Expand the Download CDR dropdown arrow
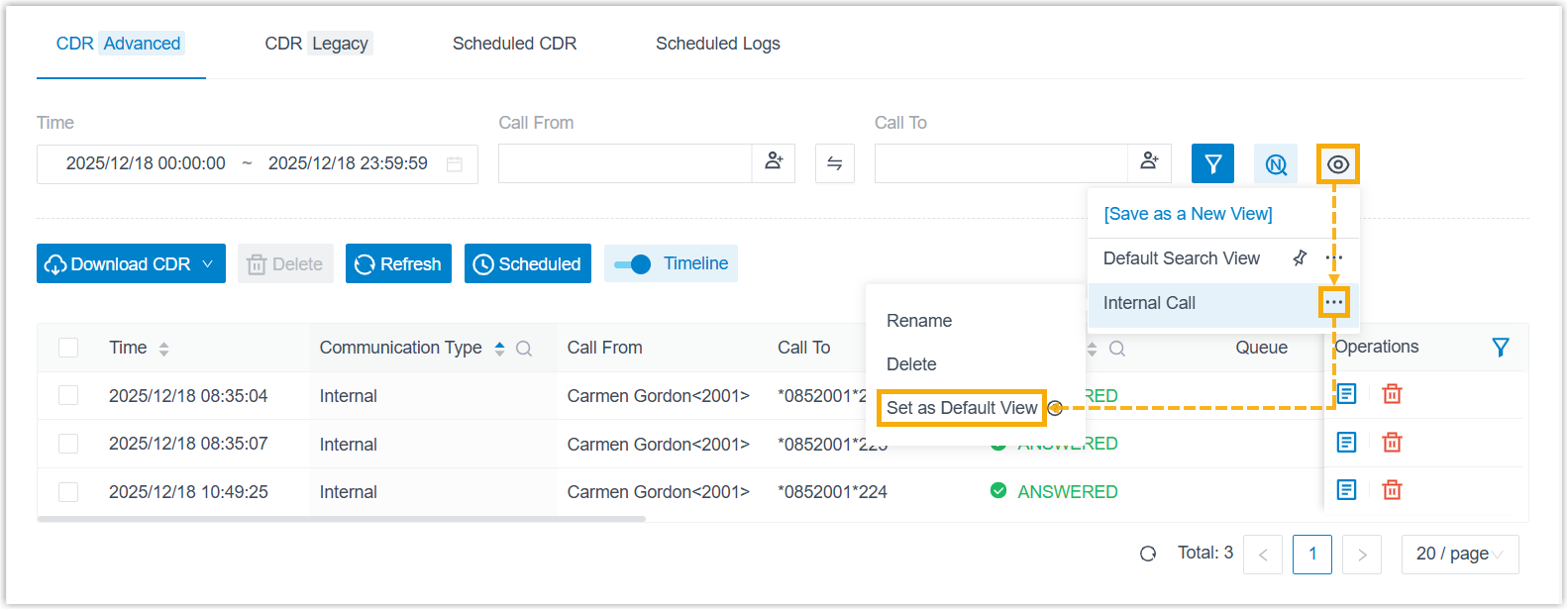The height and width of the screenshot is (610, 1568). click(208, 264)
